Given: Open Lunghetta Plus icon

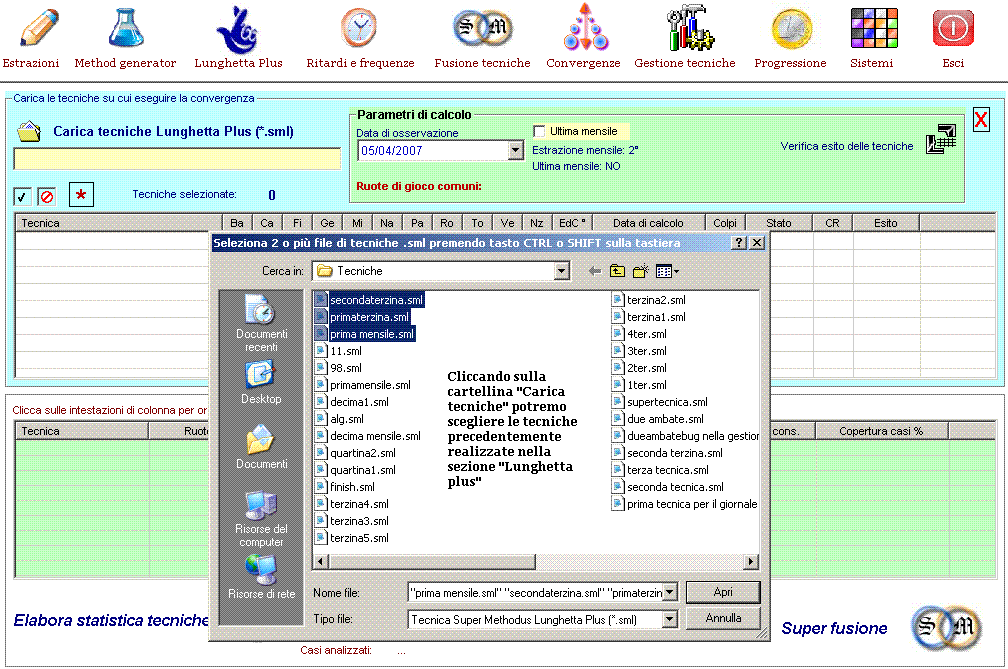Looking at the screenshot, I should [x=238, y=30].
